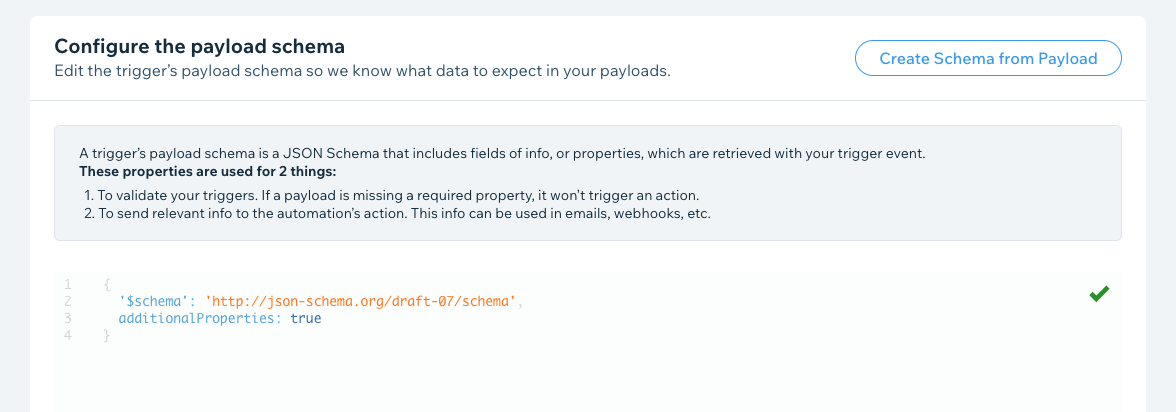This screenshot has height=412, width=1176.
Task: Click the true value after additionalProperties
Action: [x=305, y=318]
